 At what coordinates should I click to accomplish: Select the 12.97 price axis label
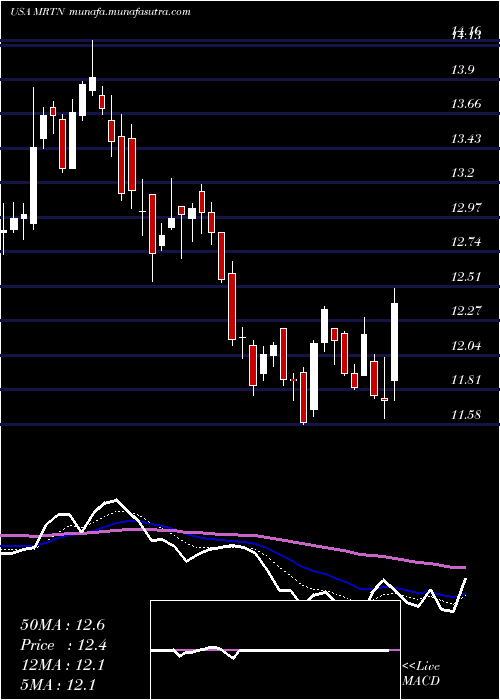(x=468, y=208)
